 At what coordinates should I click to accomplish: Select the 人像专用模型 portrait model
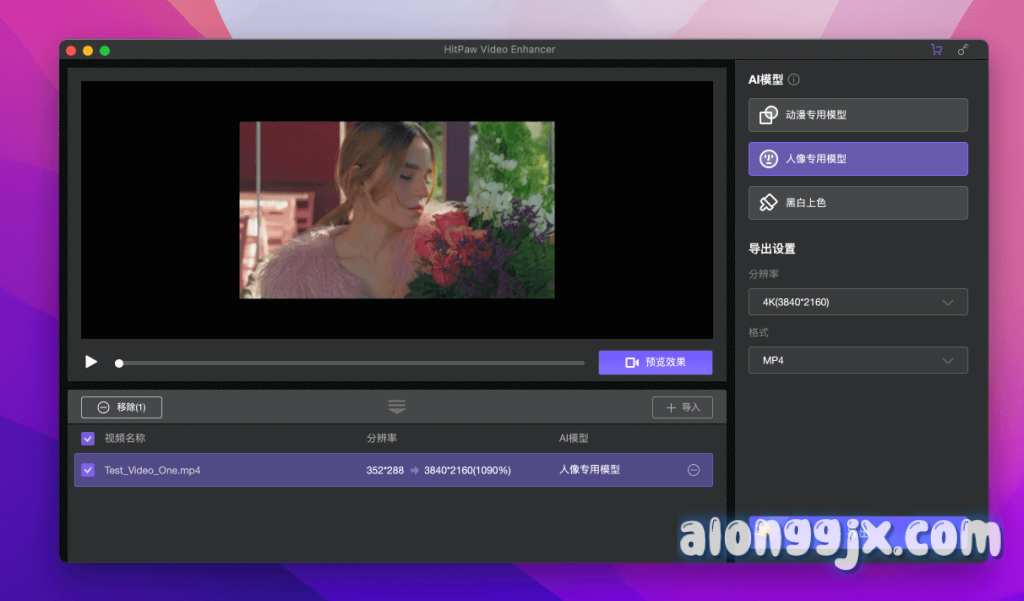tap(858, 159)
